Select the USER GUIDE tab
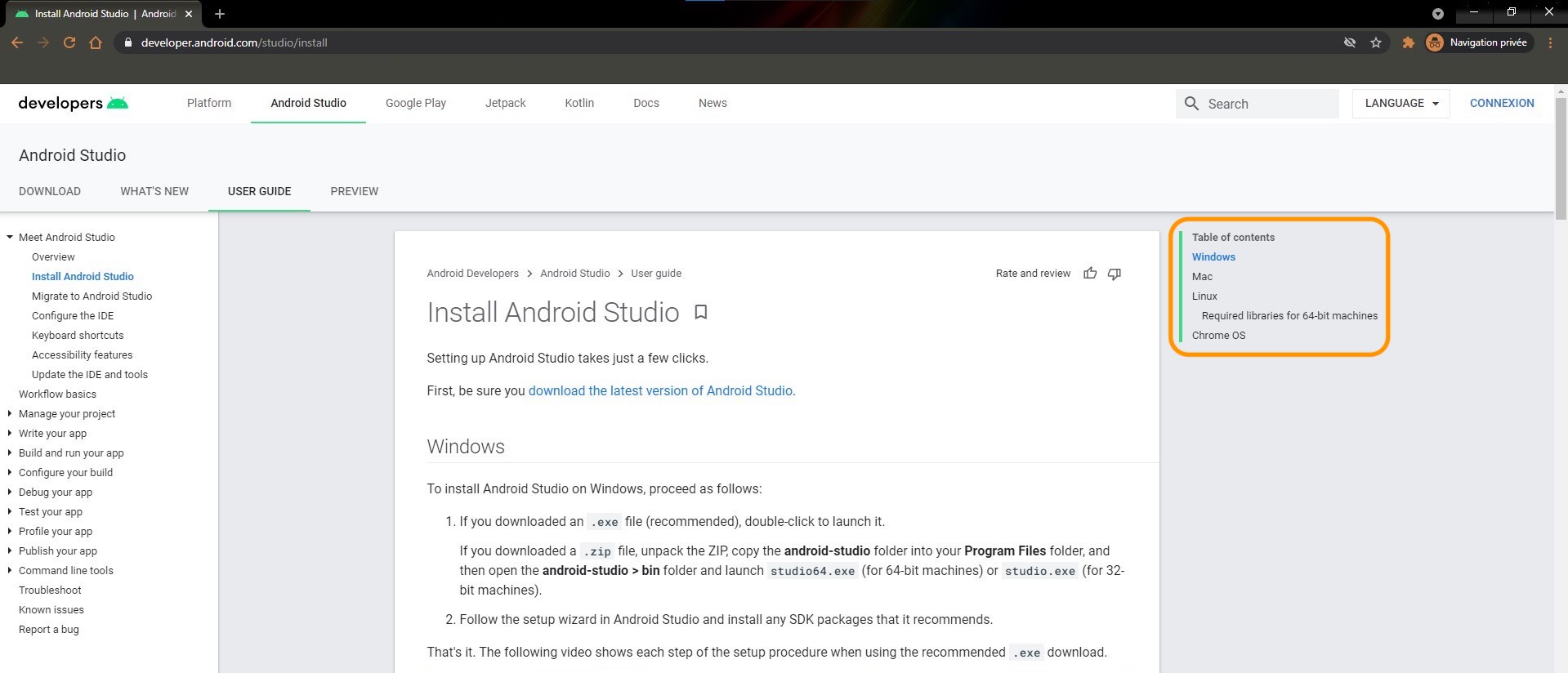1568x673 pixels. pyautogui.click(x=260, y=191)
